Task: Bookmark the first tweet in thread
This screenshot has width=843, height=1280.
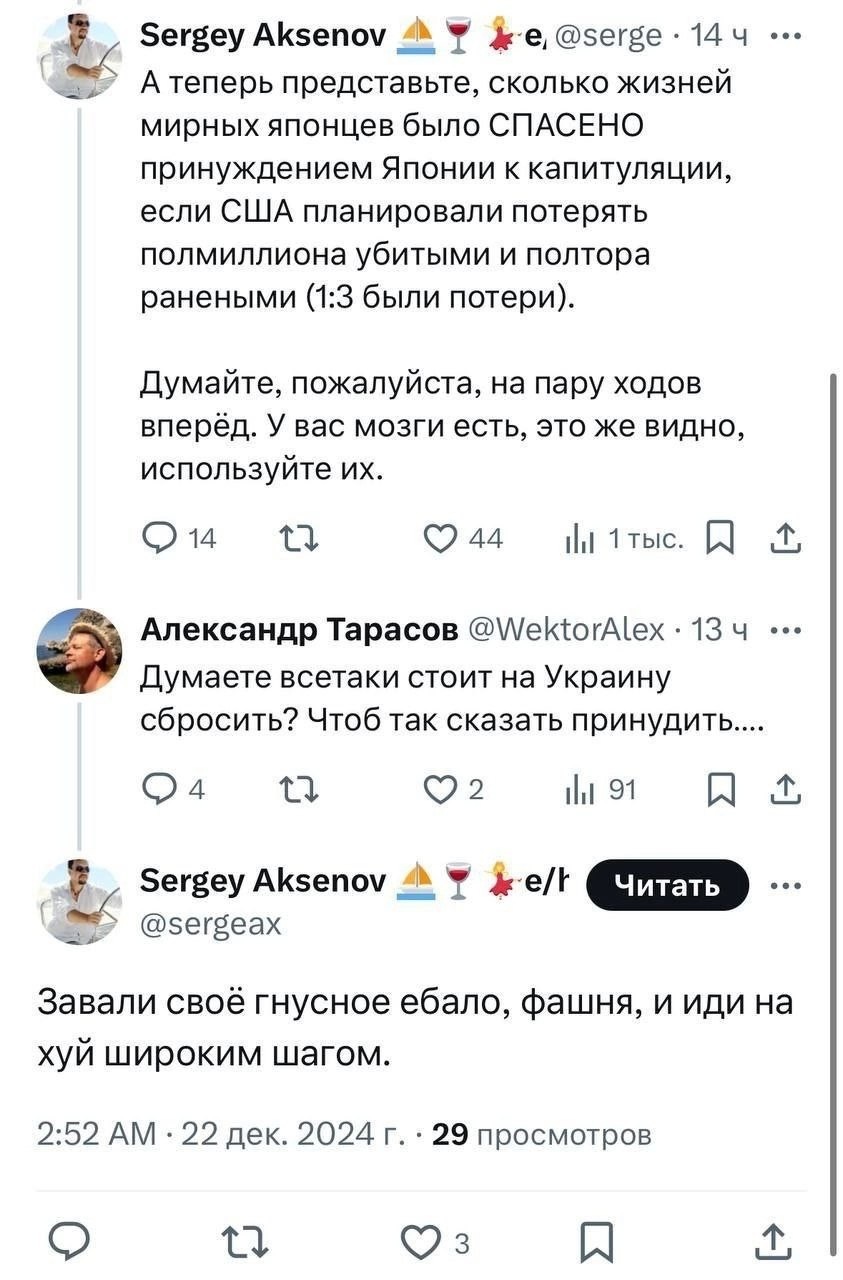Action: point(719,539)
